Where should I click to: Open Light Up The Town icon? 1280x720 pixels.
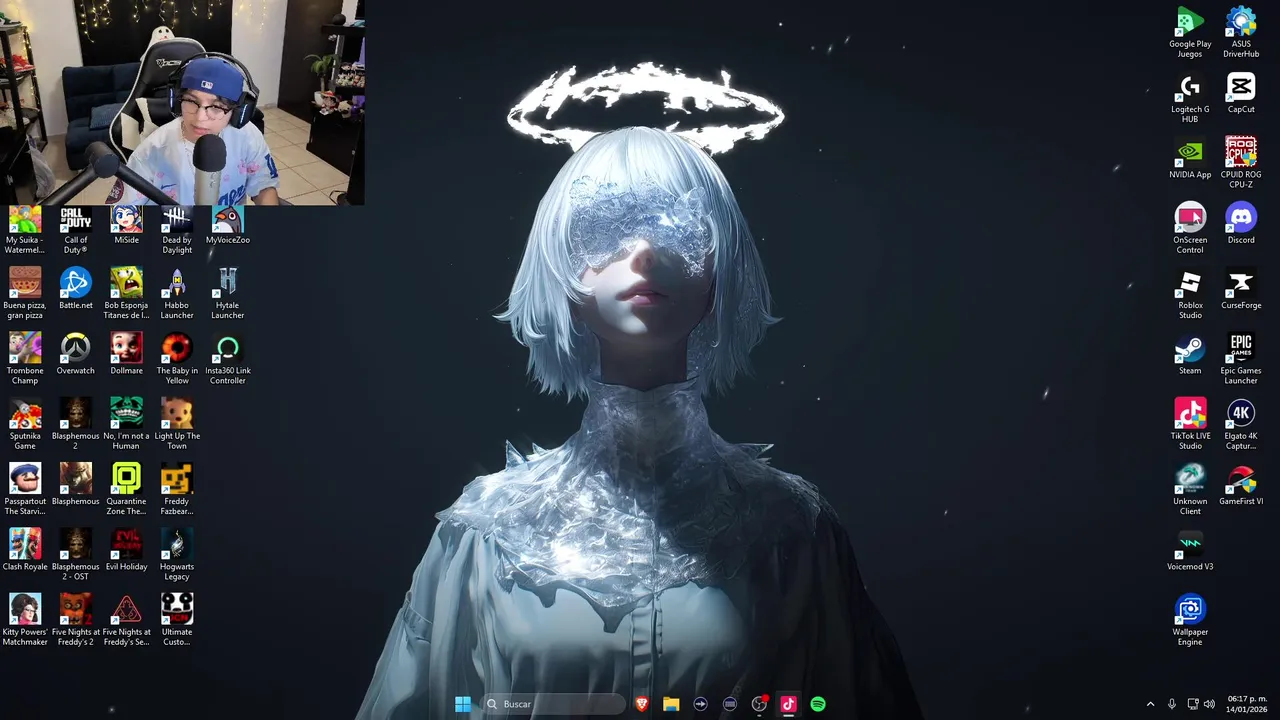point(177,425)
